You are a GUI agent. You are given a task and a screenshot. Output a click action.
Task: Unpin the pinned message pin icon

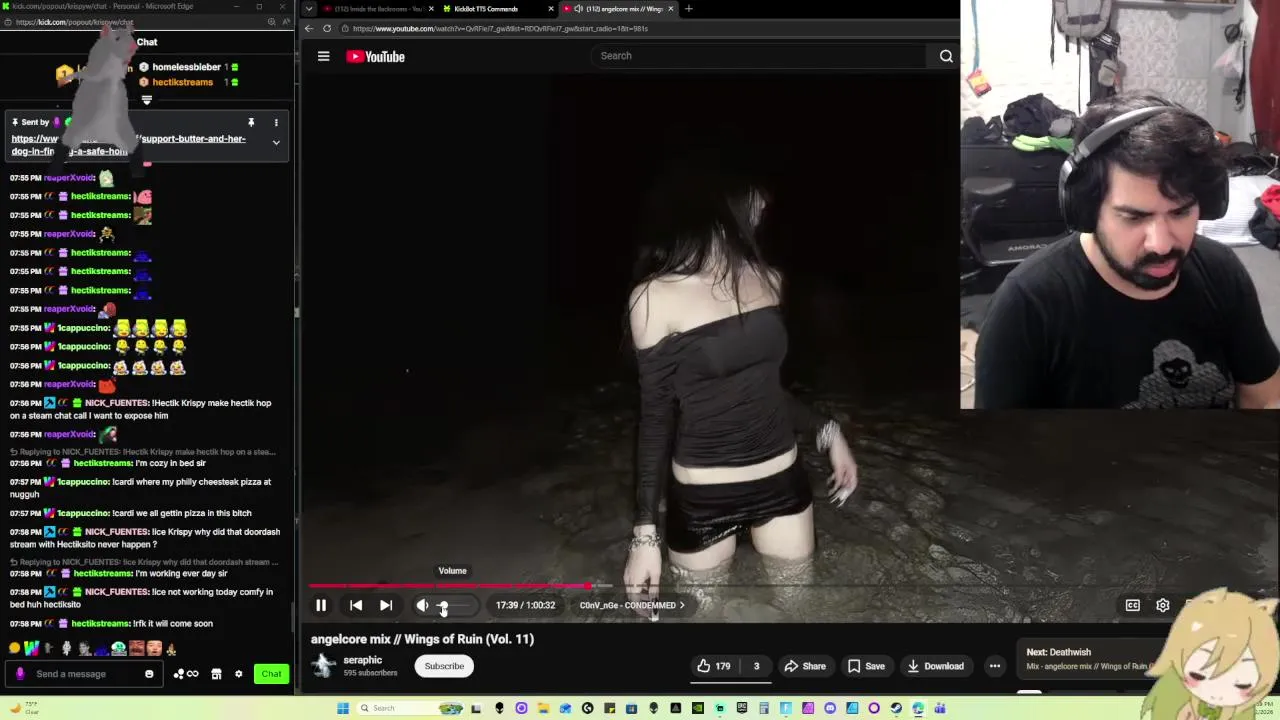click(251, 122)
